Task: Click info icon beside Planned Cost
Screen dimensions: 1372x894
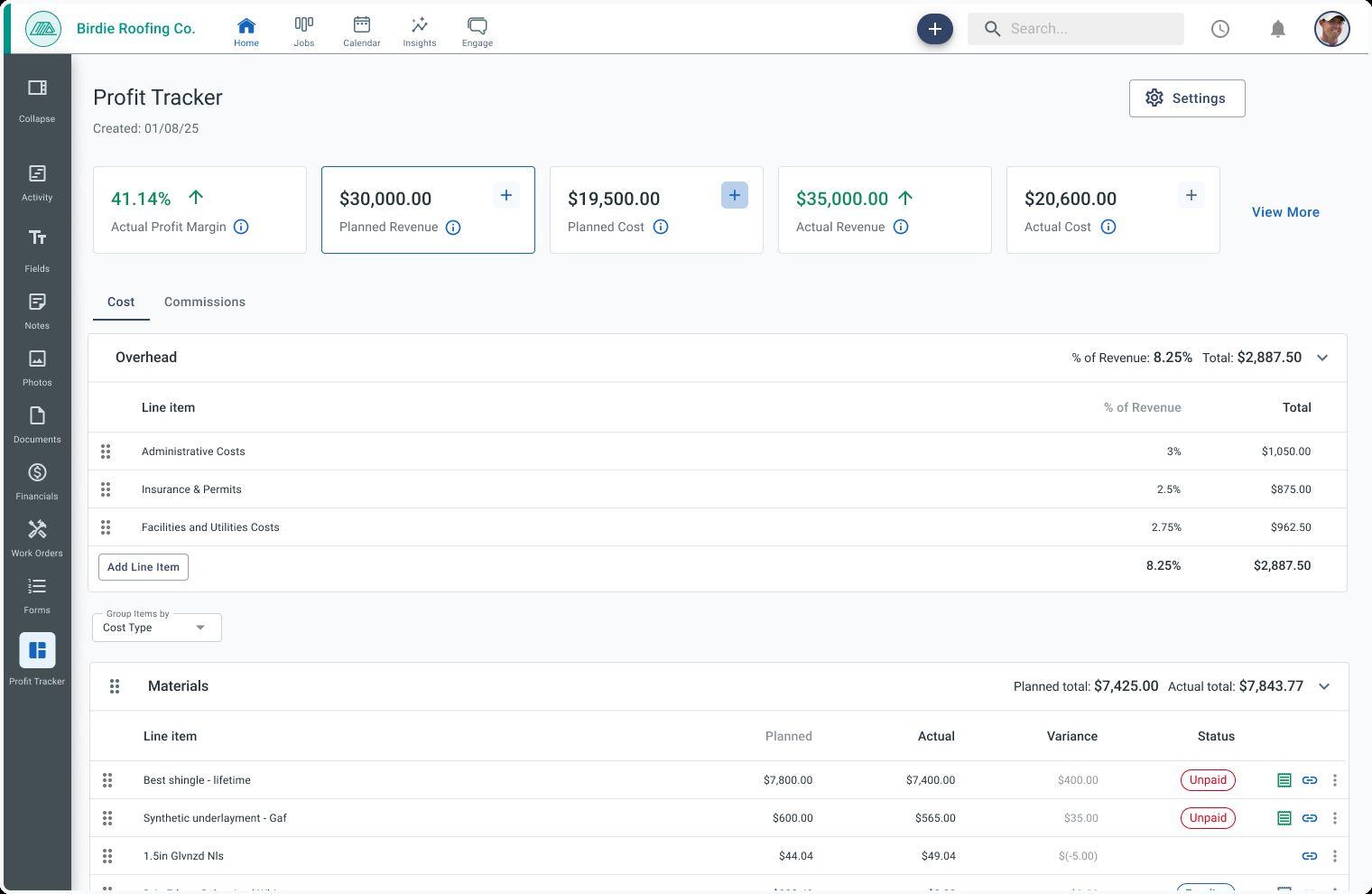Action: tap(661, 227)
